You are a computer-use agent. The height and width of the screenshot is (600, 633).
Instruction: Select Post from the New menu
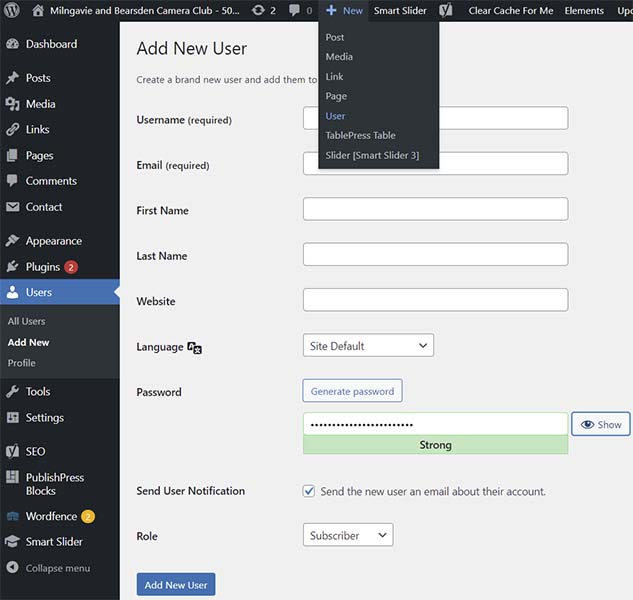pyautogui.click(x=335, y=37)
